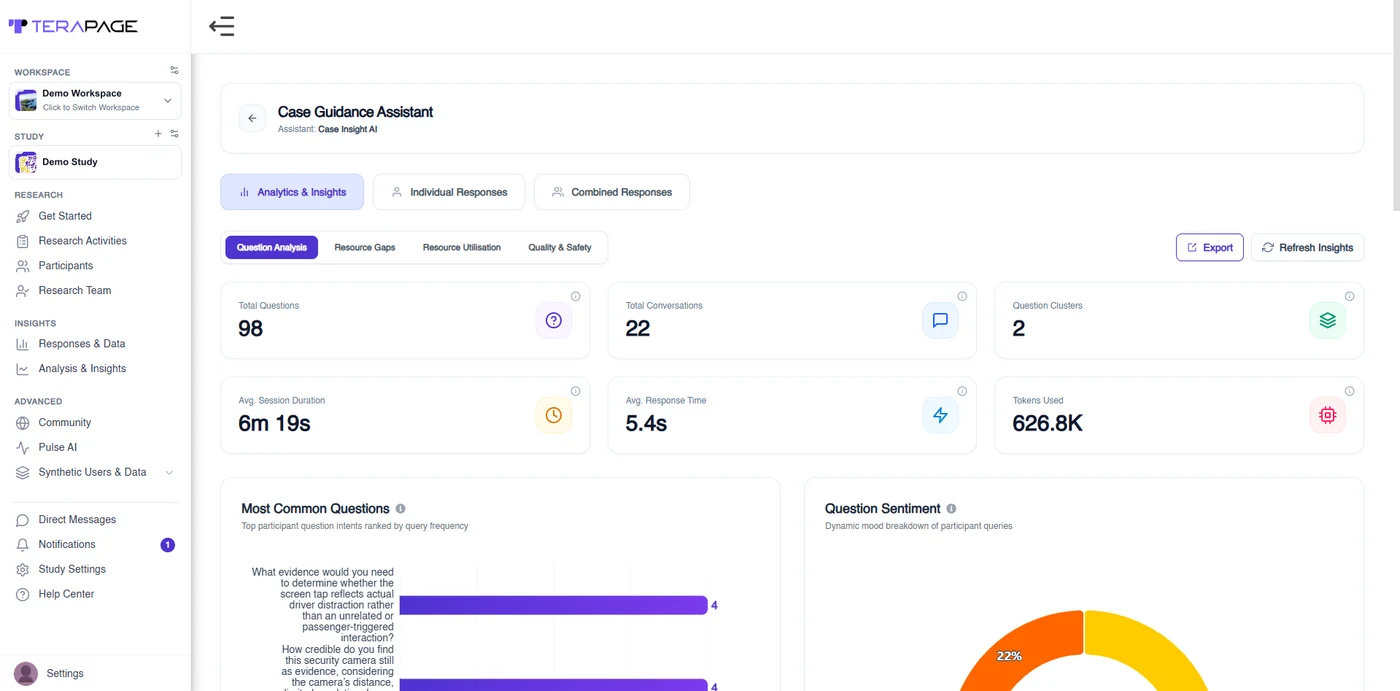Expand Synthetic Users & Data submenu

coord(169,472)
